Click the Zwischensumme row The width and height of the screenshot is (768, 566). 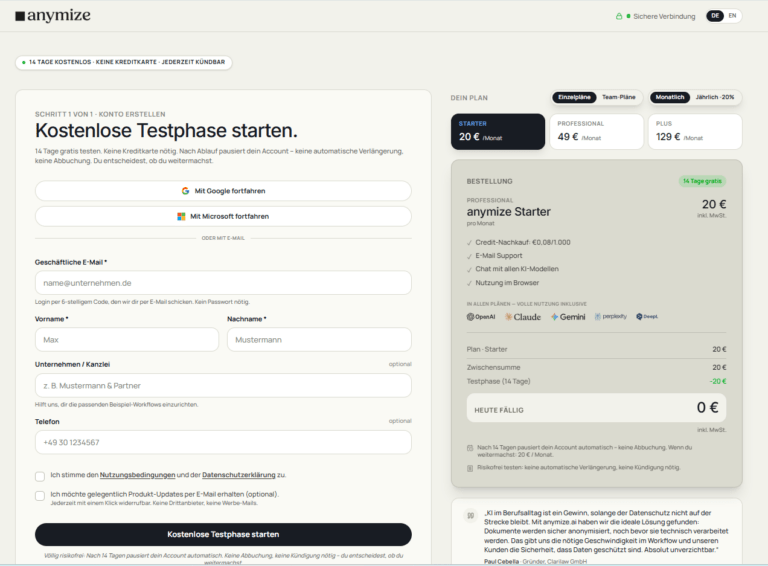coord(597,367)
